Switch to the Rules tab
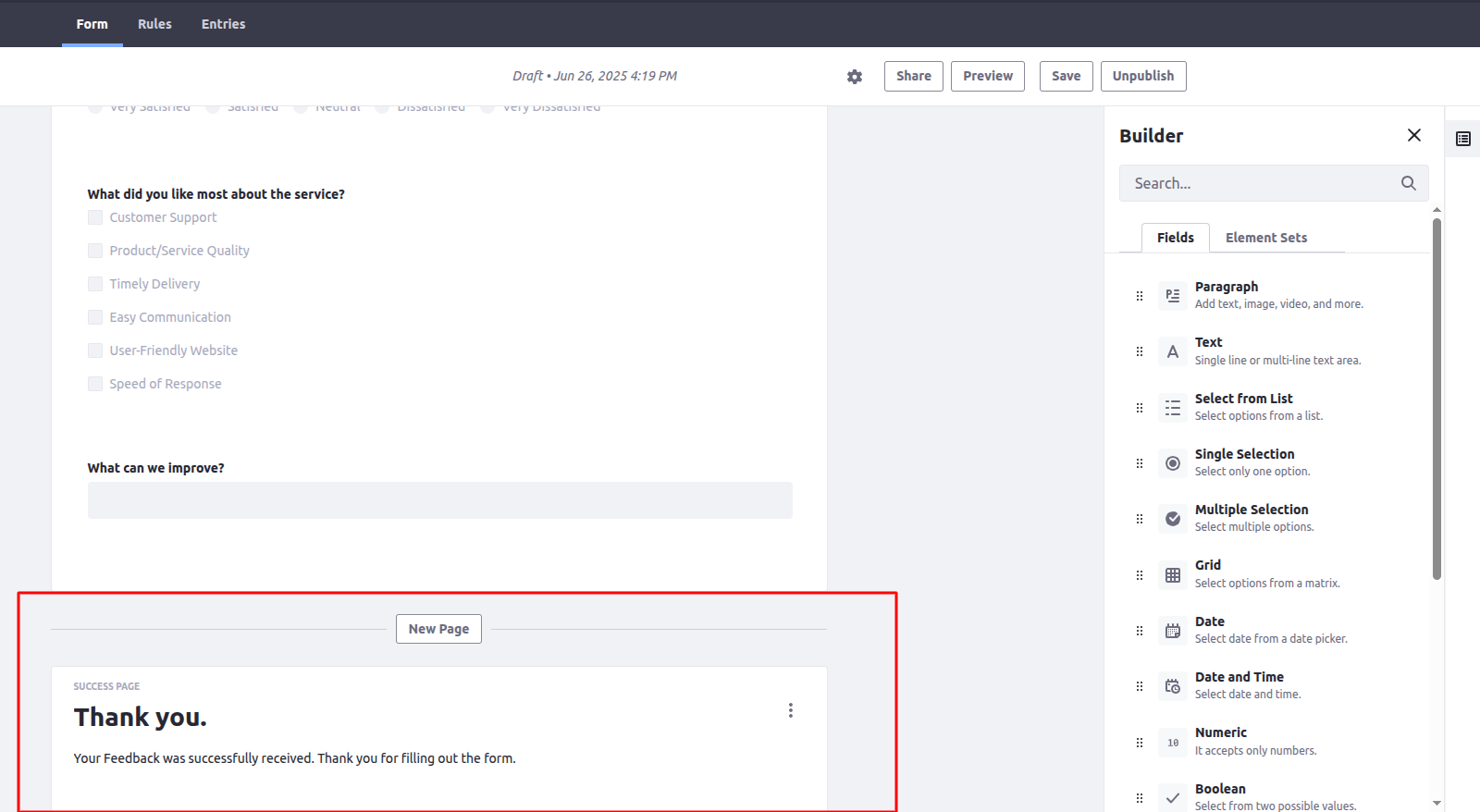This screenshot has width=1480, height=812. coord(154,24)
